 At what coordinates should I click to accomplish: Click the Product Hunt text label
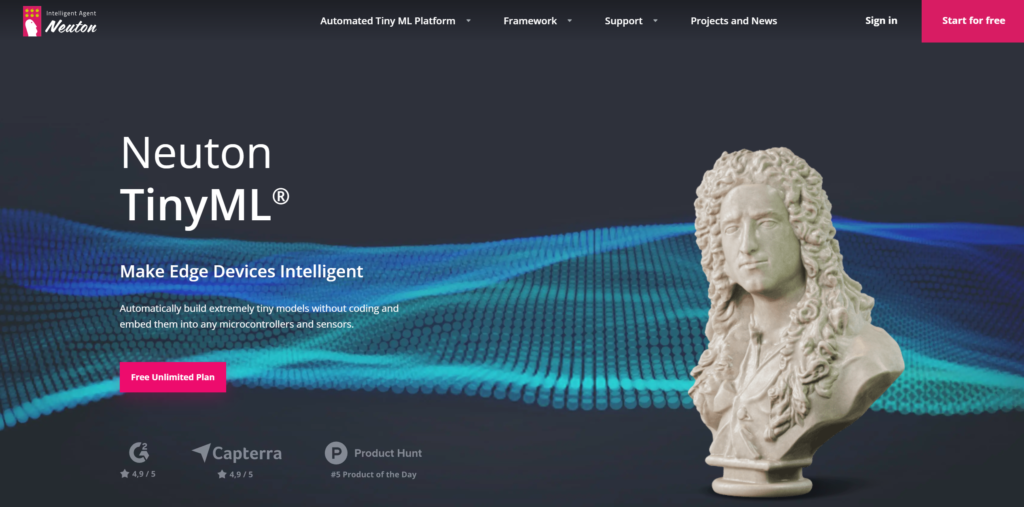[388, 453]
